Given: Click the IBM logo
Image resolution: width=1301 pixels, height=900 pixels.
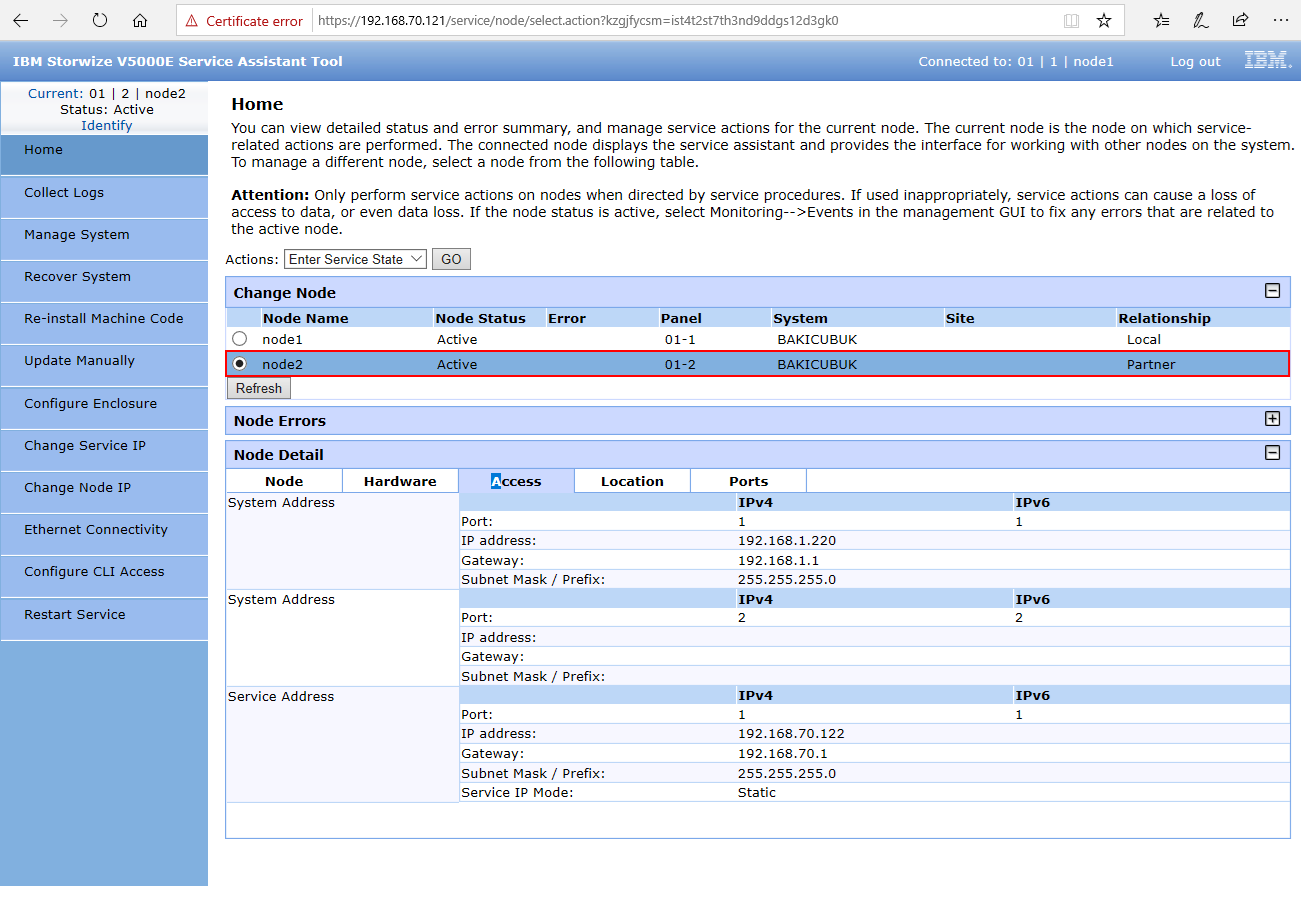Looking at the screenshot, I should tap(1267, 60).
